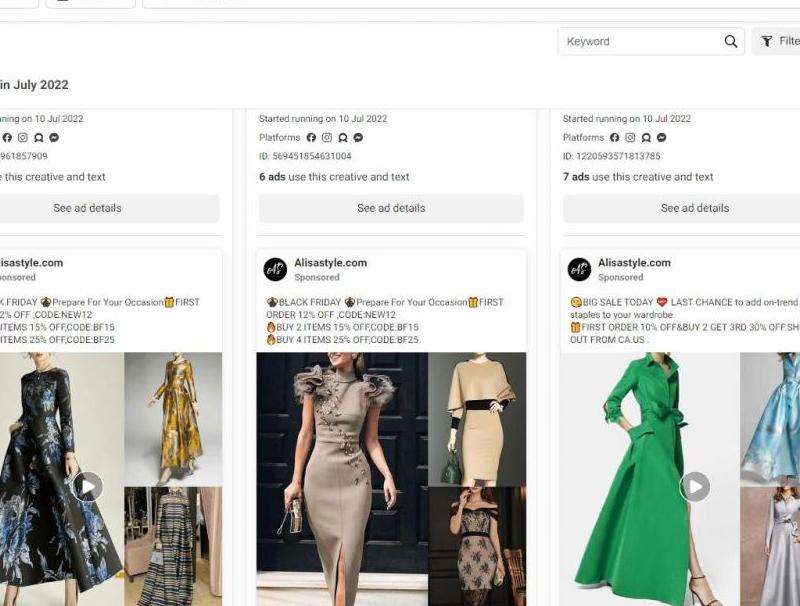
Task: Open Alisastyle.com link on middle Black Friday ad
Action: (330, 263)
